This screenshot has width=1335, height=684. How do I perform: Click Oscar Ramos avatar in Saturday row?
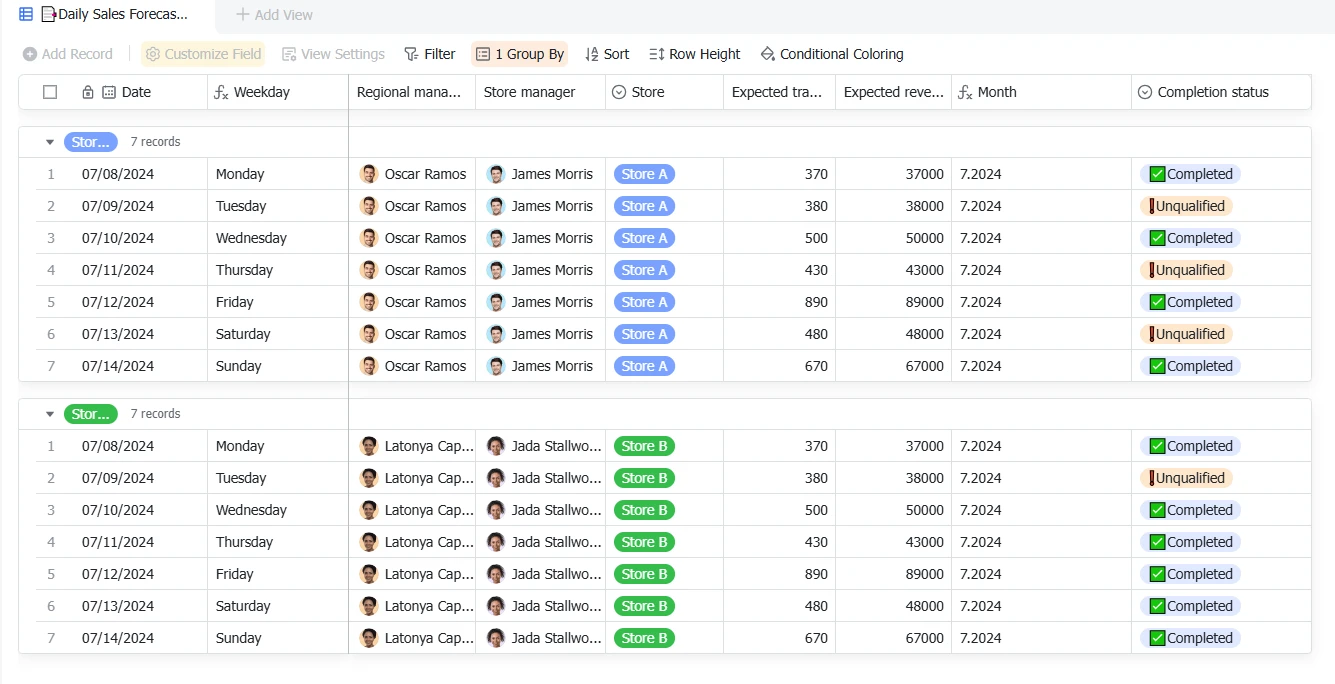click(369, 334)
